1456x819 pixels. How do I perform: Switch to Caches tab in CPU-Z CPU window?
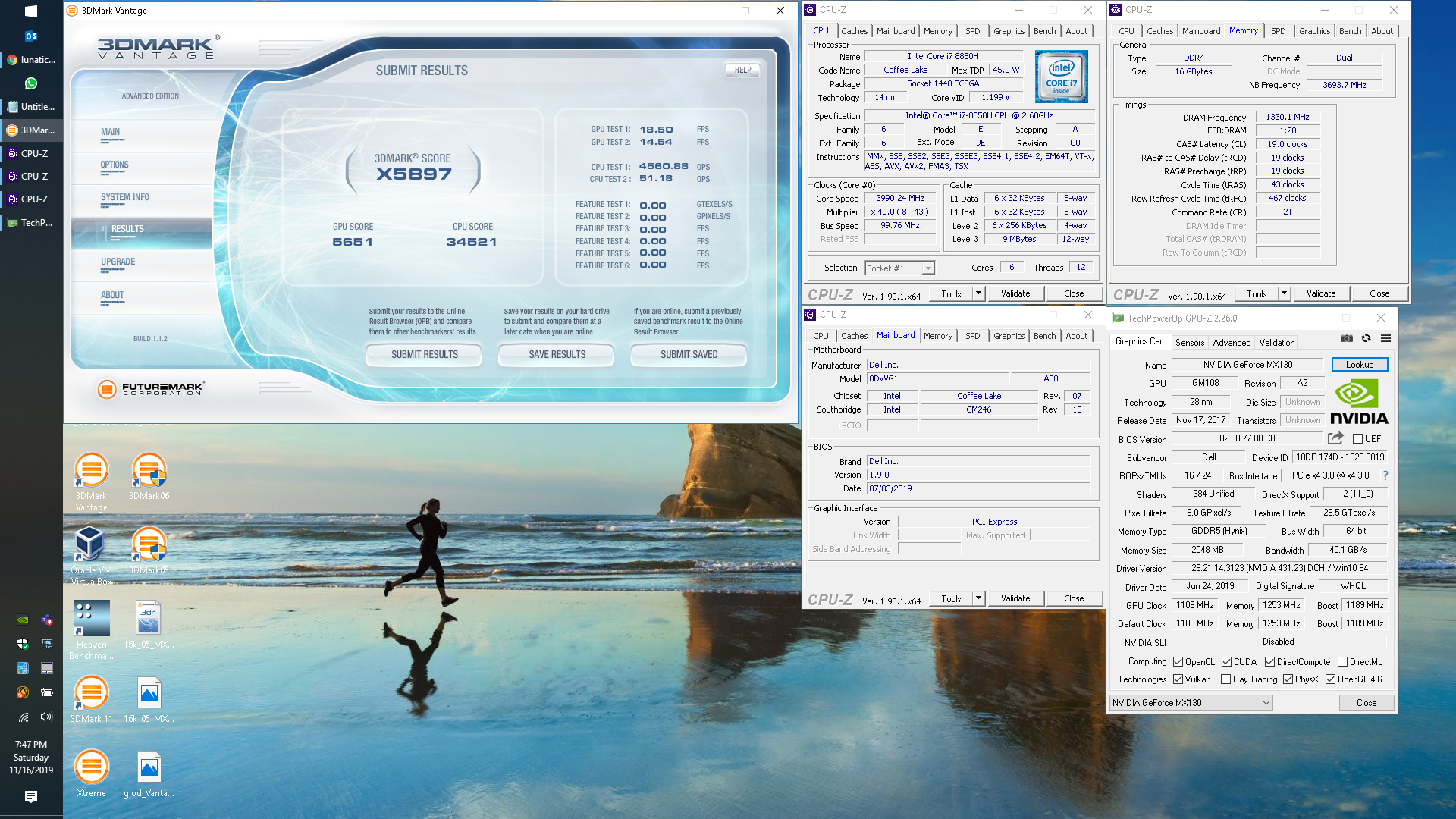[x=854, y=31]
